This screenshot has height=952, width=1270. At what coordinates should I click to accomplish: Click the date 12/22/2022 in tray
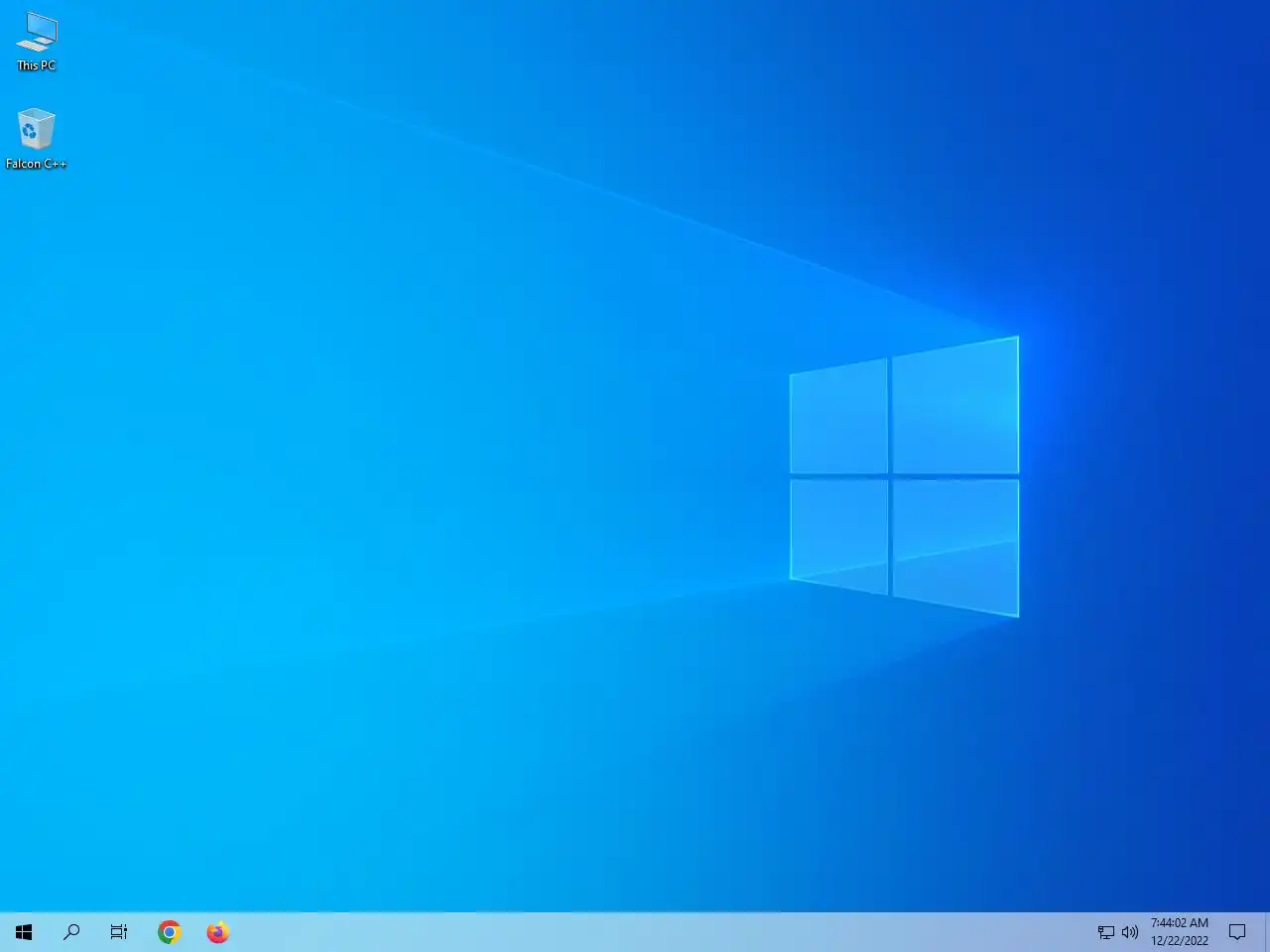(1180, 941)
